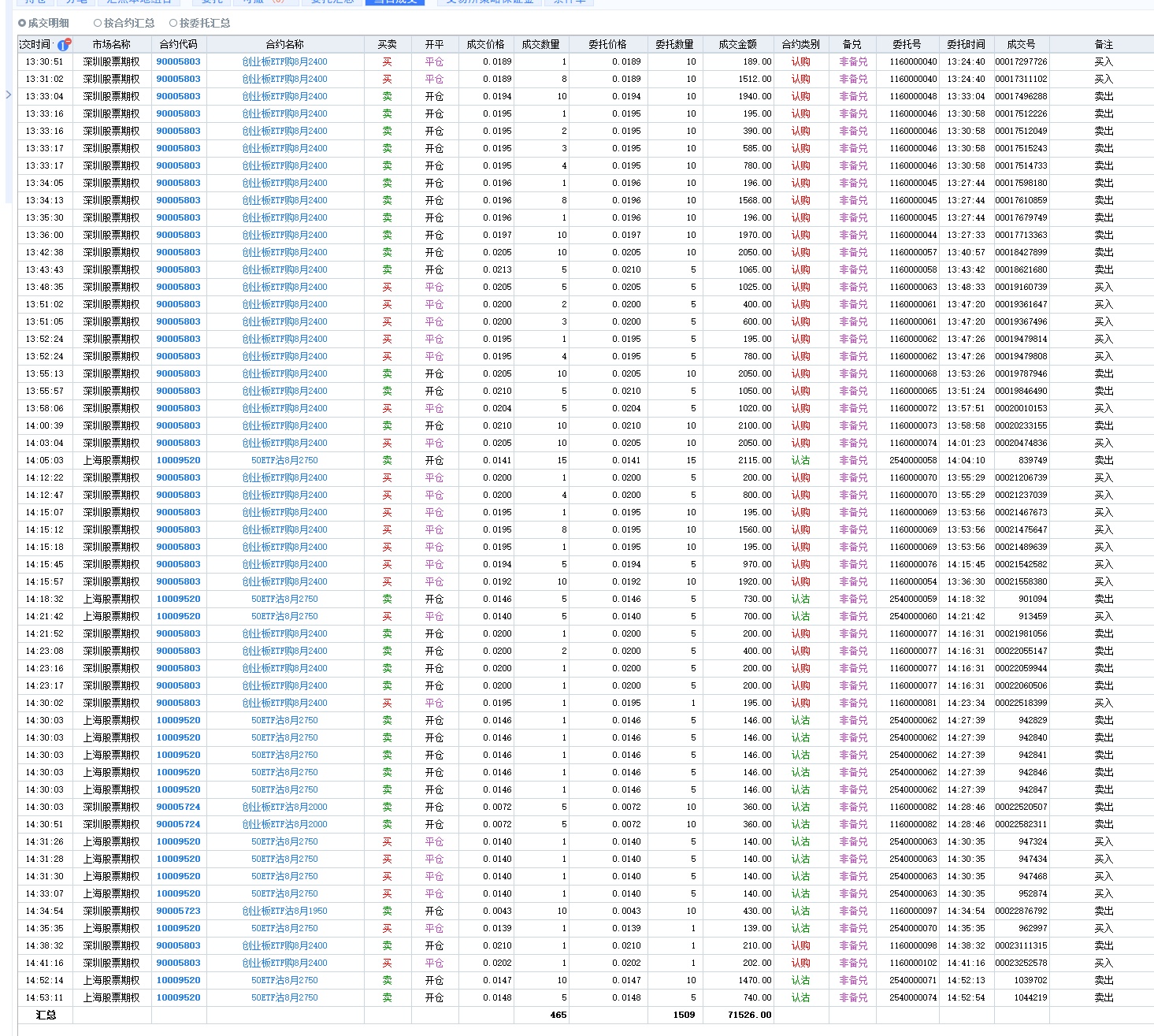Sort by the 买卖 column header
Viewport: 1154px width, 1036px height.
pos(387,44)
